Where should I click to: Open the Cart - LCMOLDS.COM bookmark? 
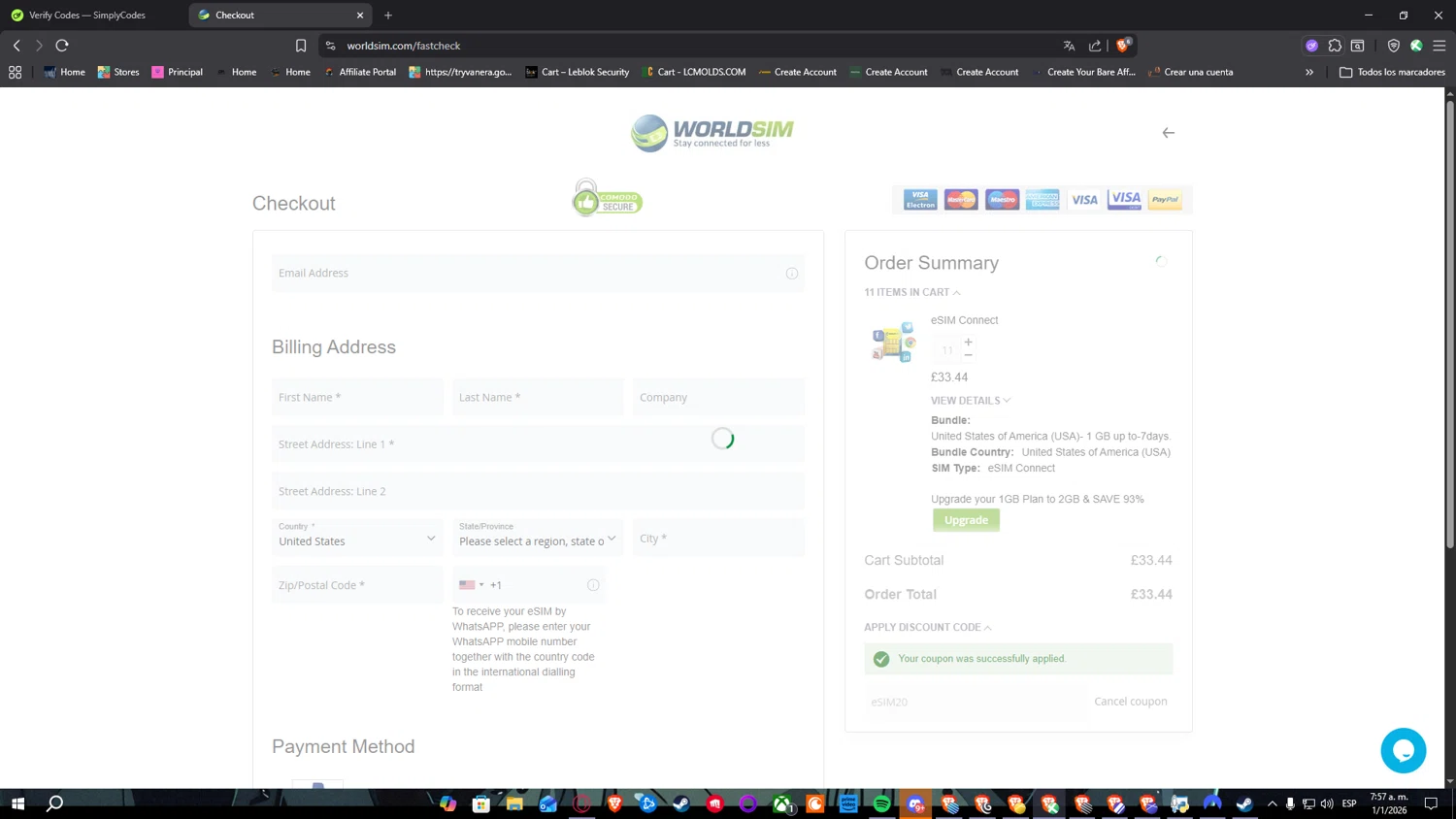(x=694, y=72)
